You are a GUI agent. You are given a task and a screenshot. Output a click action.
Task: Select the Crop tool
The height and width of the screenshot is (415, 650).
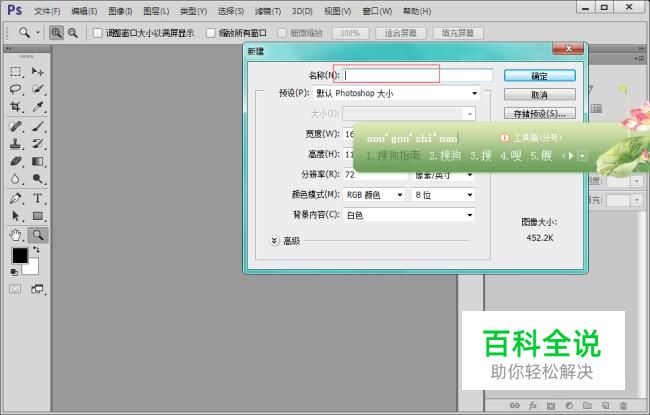[x=16, y=107]
